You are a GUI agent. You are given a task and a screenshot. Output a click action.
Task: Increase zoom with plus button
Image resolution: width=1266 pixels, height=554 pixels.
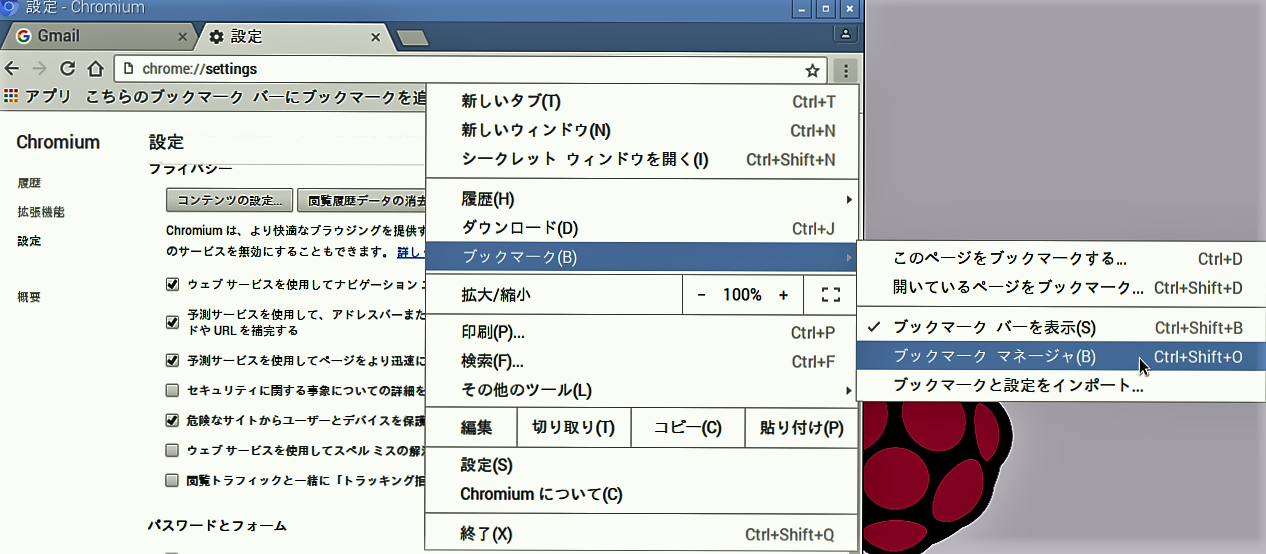(783, 295)
